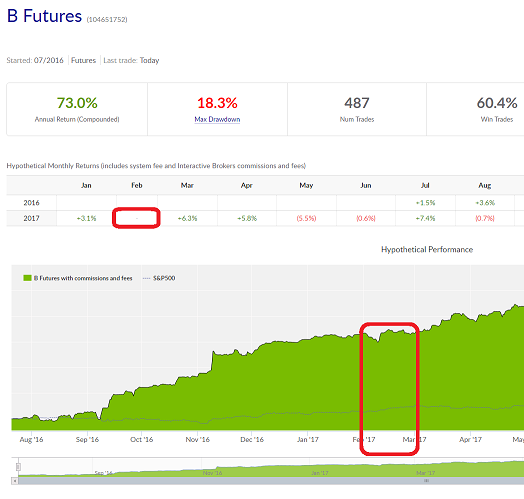The width and height of the screenshot is (524, 499).
Task: Click the navigator scrollbar left arrow
Action: 15,481
